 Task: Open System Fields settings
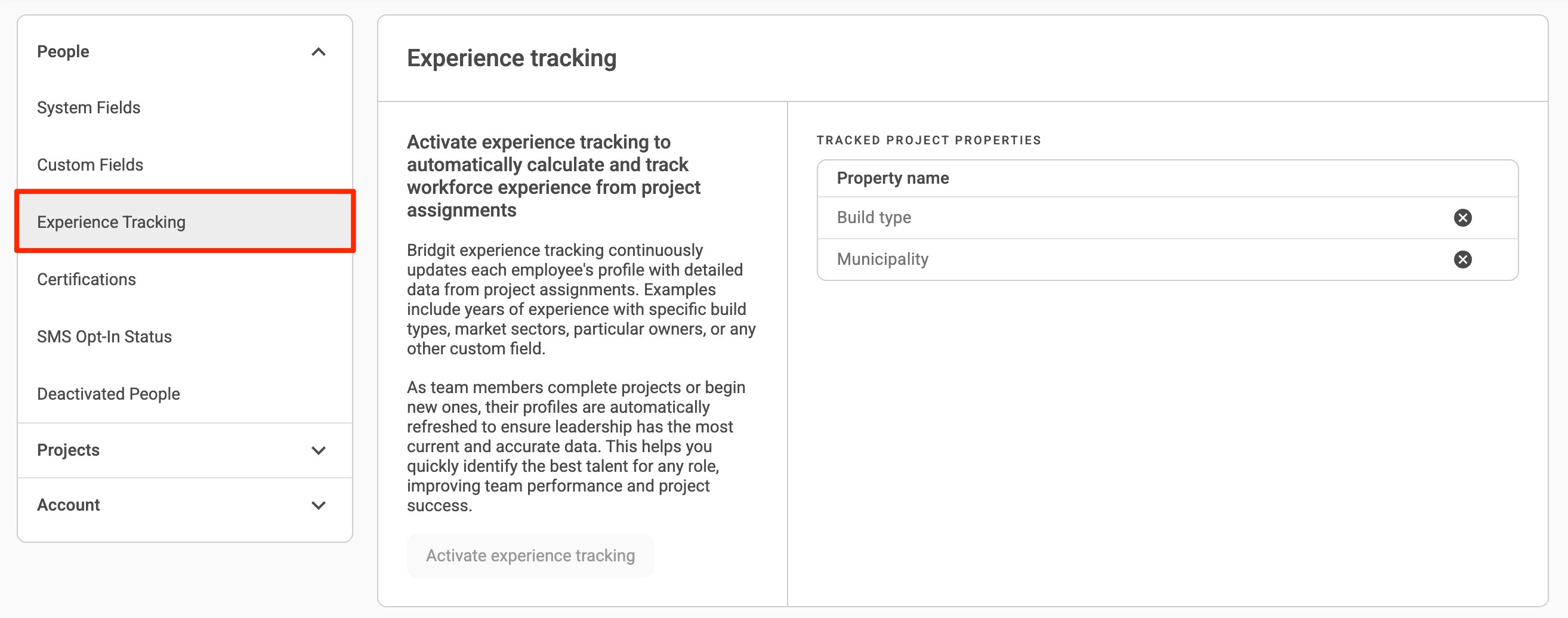(x=89, y=107)
